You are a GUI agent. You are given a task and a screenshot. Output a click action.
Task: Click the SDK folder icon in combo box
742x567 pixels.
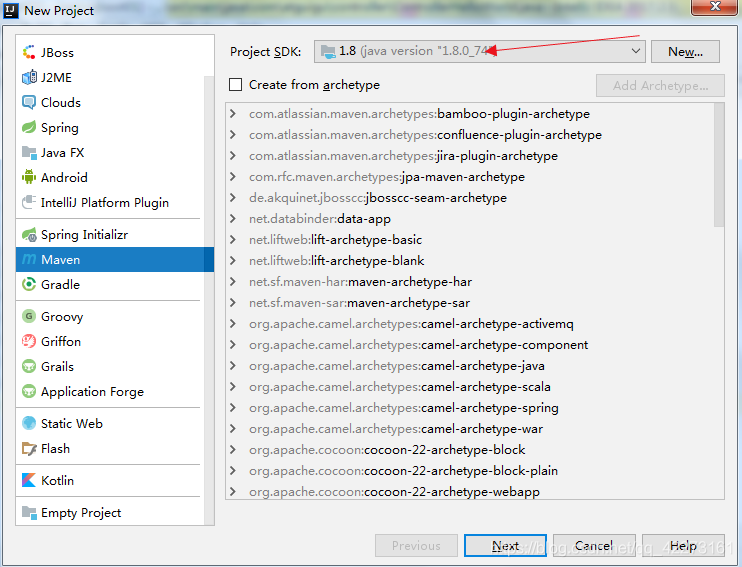(x=328, y=51)
